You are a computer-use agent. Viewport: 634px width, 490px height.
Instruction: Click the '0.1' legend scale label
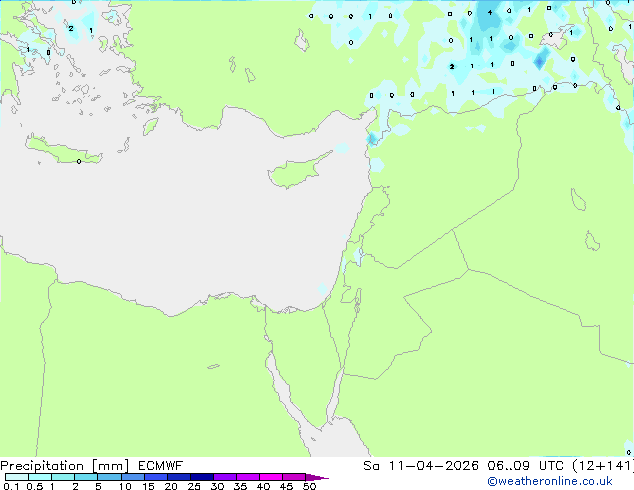(11, 486)
